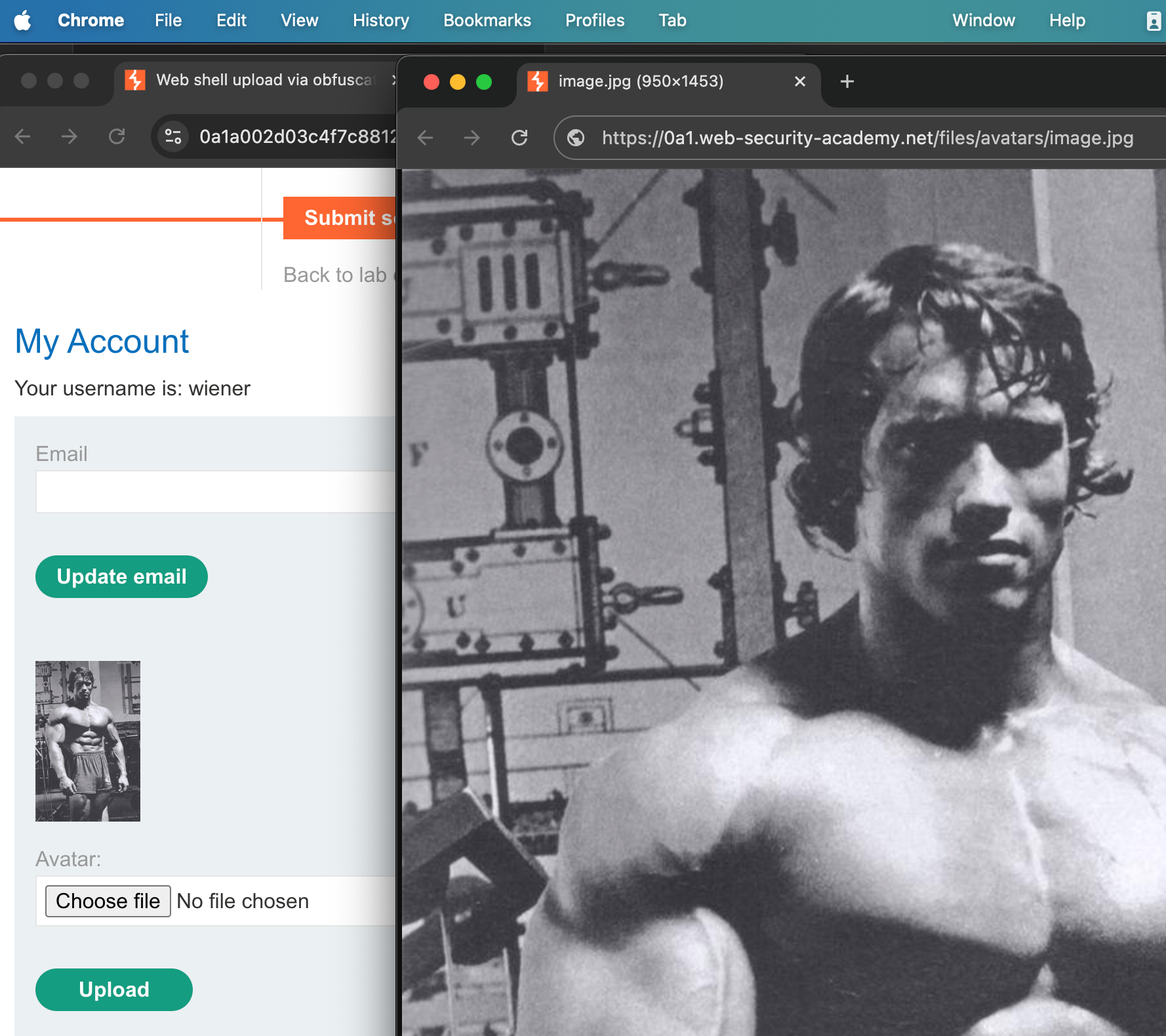This screenshot has width=1166, height=1036.
Task: Click back arrow in image.jpg window
Action: (426, 138)
